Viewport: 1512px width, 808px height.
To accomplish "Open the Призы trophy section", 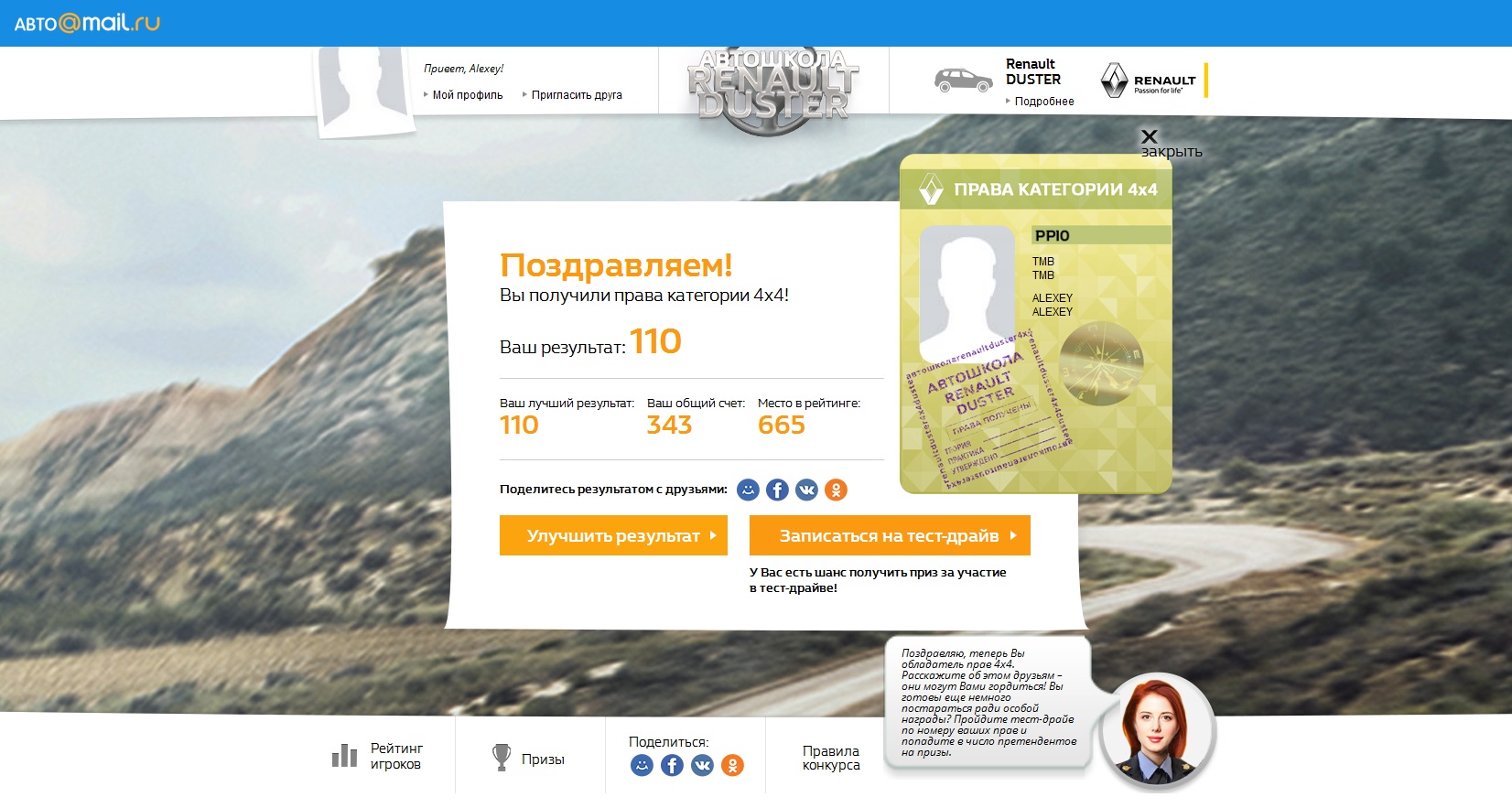I will (x=528, y=759).
